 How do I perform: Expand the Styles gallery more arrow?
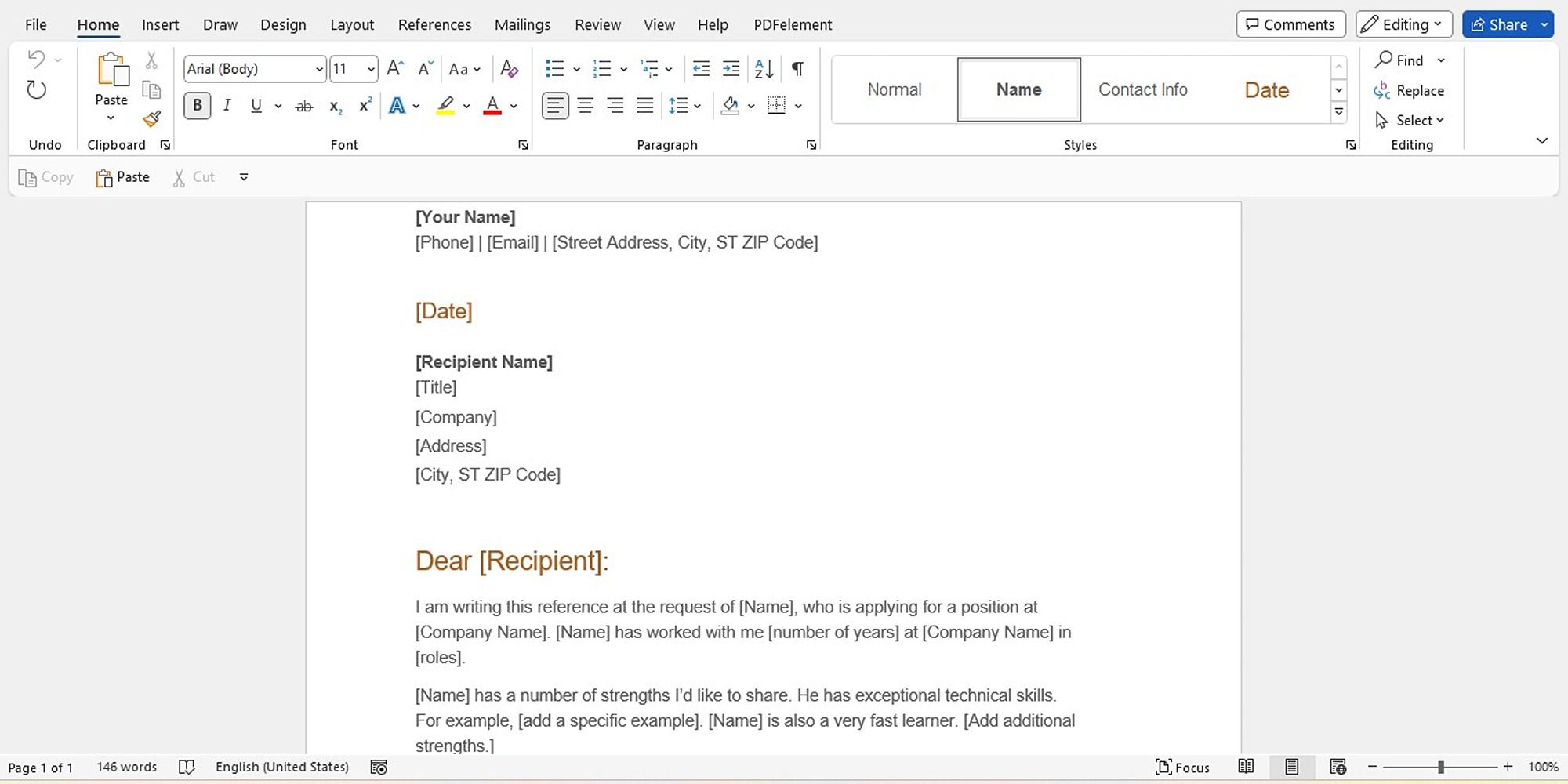pos(1339,113)
